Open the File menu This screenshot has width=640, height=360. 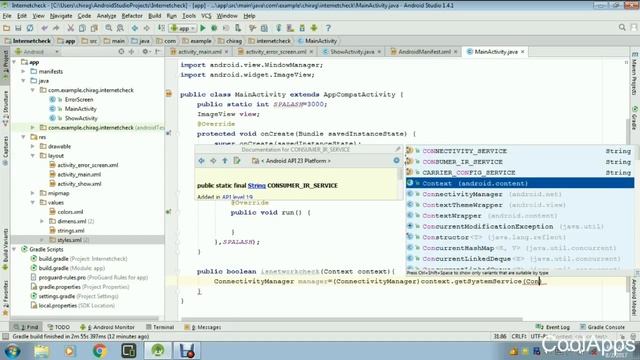(x=7, y=16)
